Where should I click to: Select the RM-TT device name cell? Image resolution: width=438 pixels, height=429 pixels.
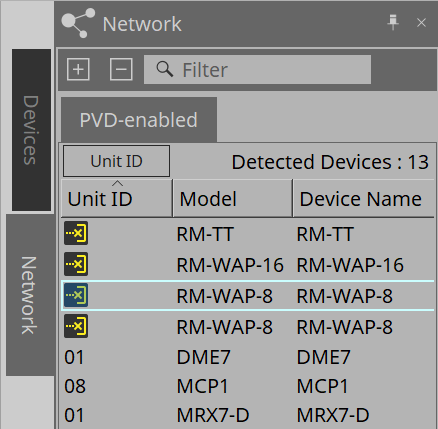coord(325,234)
